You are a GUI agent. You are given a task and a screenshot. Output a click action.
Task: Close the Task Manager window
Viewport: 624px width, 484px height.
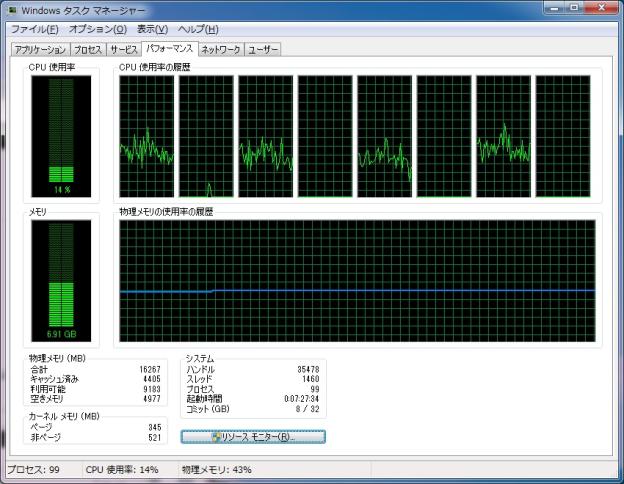click(601, 8)
